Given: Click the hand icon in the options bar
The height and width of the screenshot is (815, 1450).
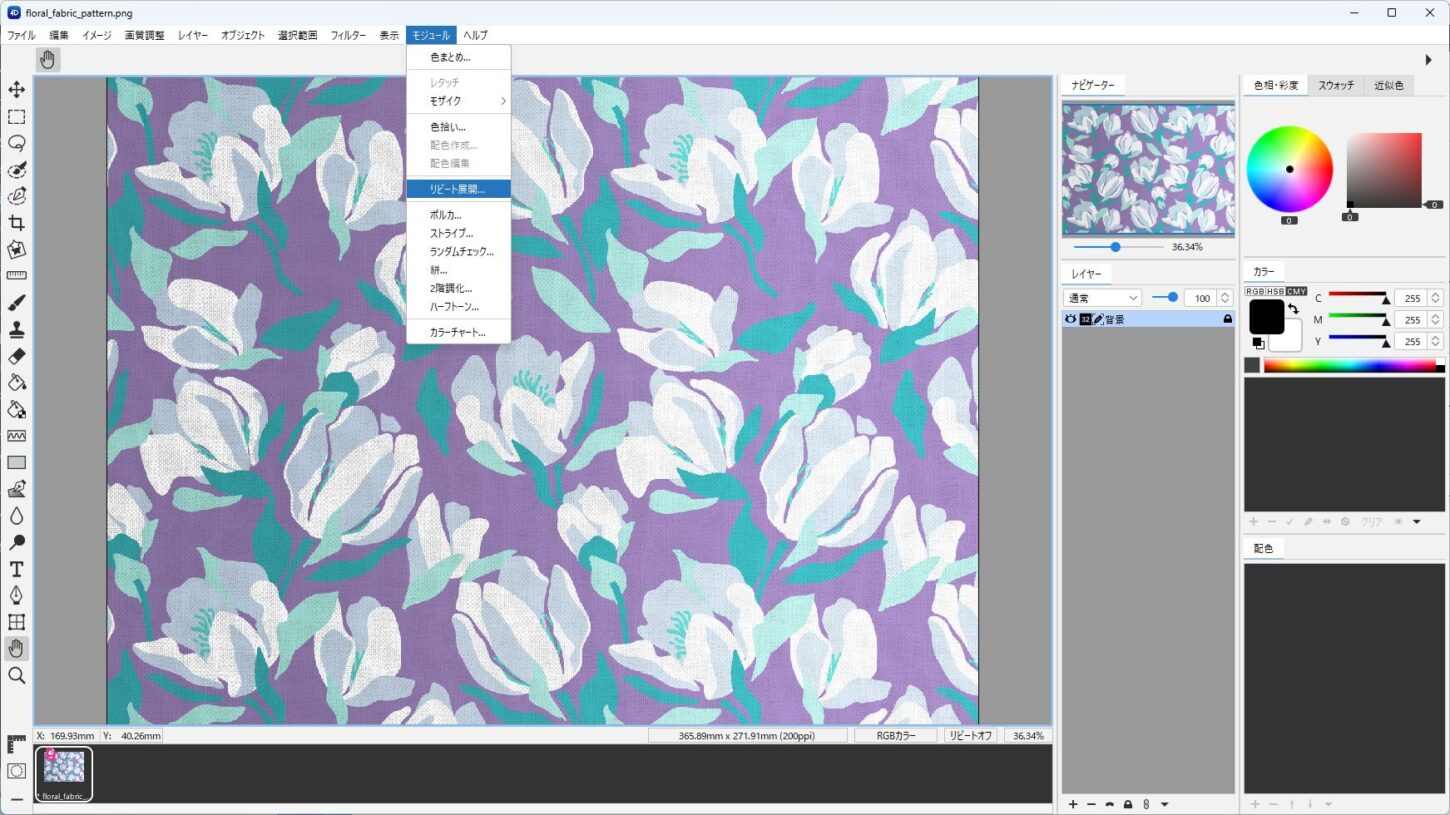Looking at the screenshot, I should (47, 60).
